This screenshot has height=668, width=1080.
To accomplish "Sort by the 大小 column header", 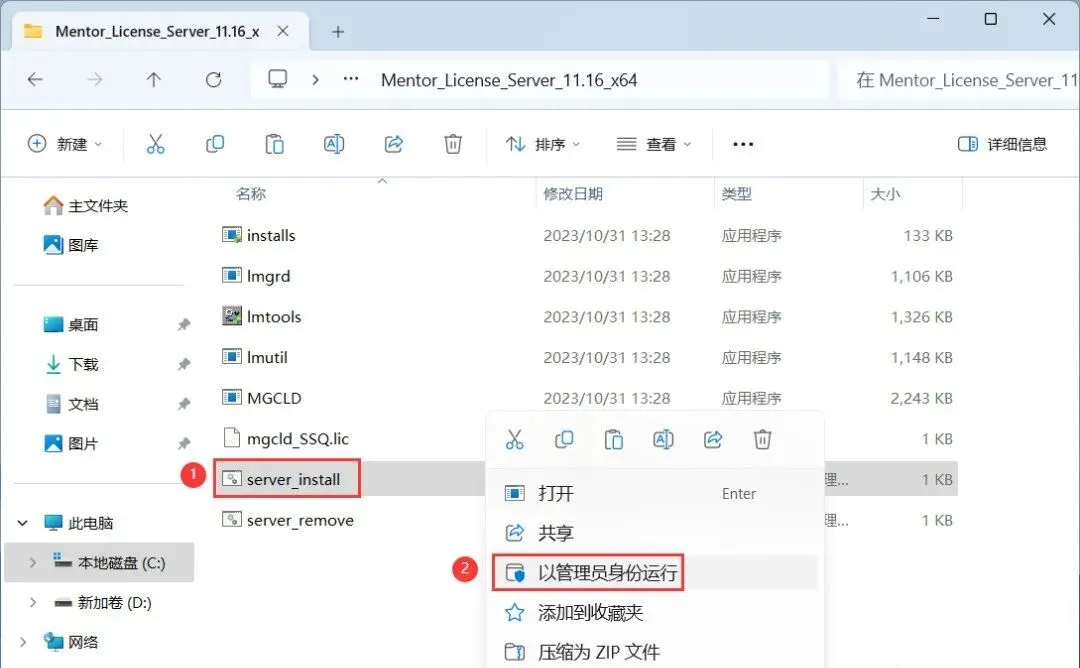I will tap(885, 194).
